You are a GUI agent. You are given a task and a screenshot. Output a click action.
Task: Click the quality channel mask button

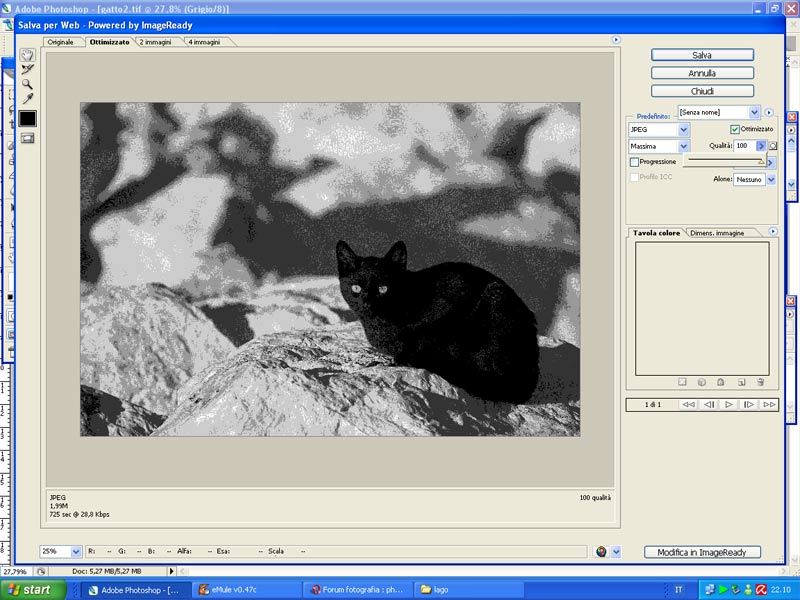pyautogui.click(x=772, y=146)
